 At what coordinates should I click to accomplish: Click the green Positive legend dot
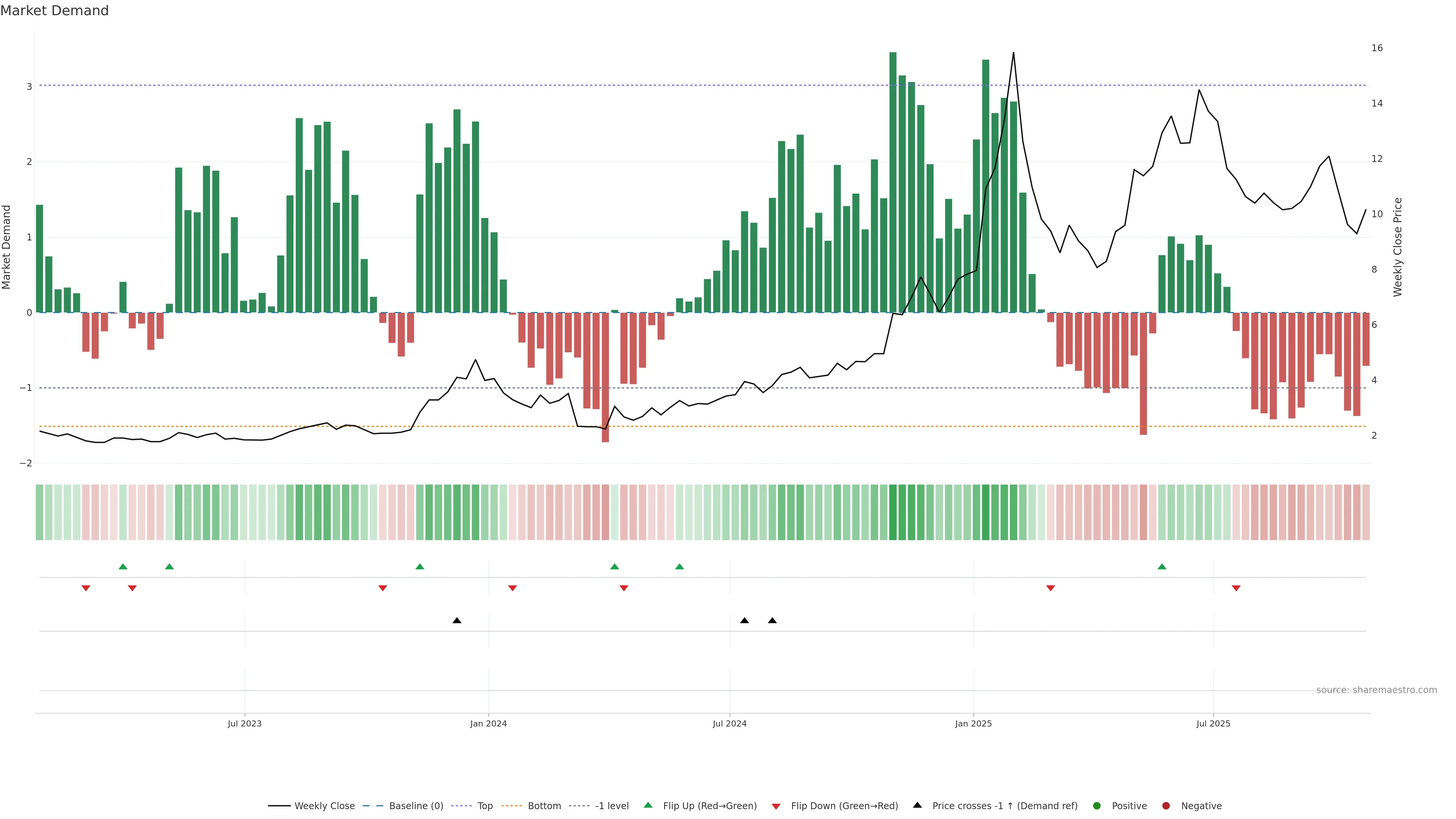click(x=1097, y=805)
